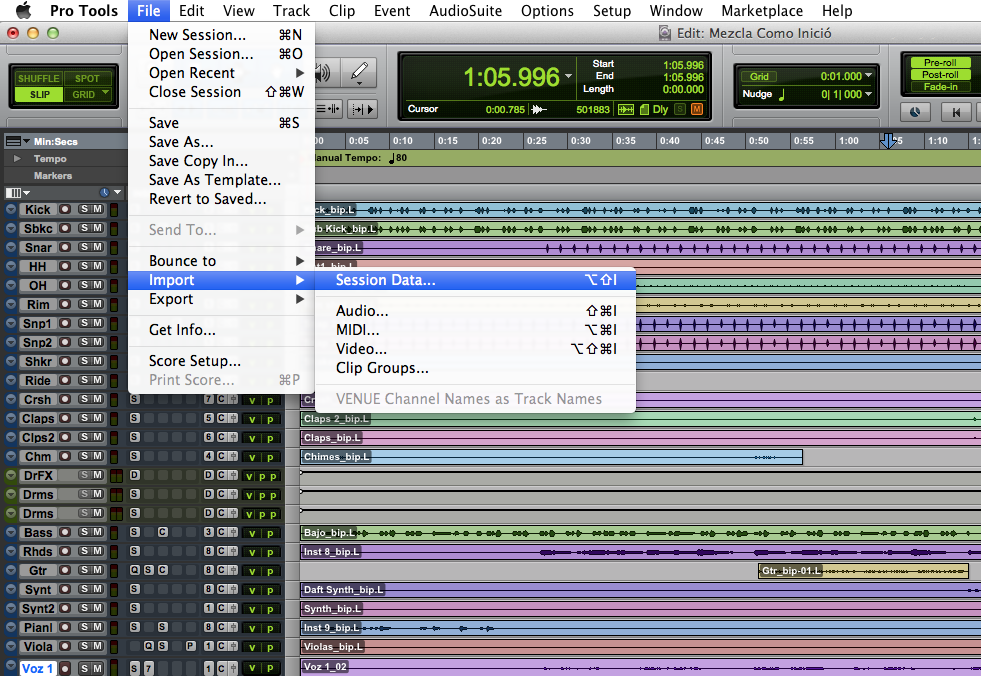Click the Link Timeline and Edit Selection icon
The image size is (981, 676).
point(328,110)
